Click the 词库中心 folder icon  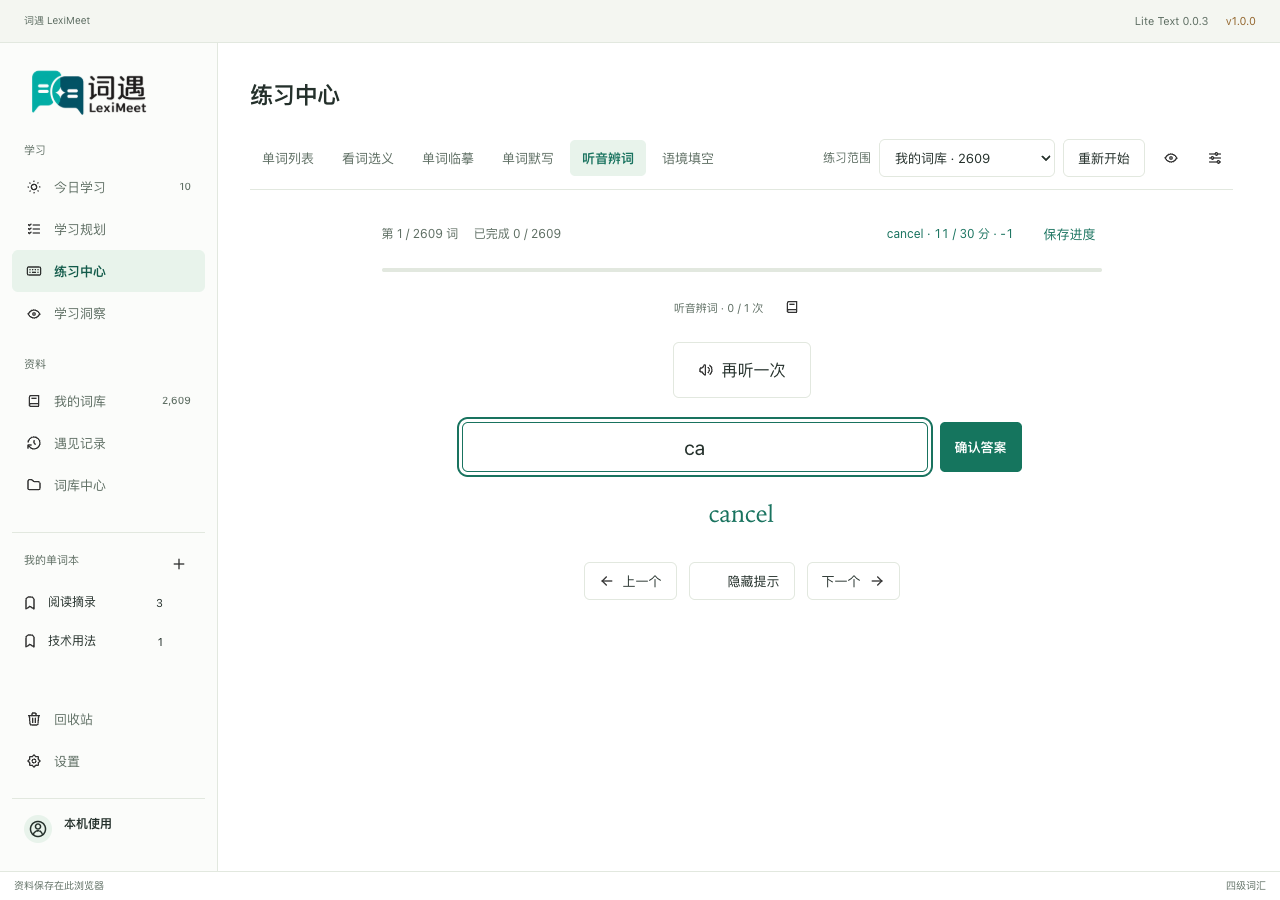click(x=34, y=485)
